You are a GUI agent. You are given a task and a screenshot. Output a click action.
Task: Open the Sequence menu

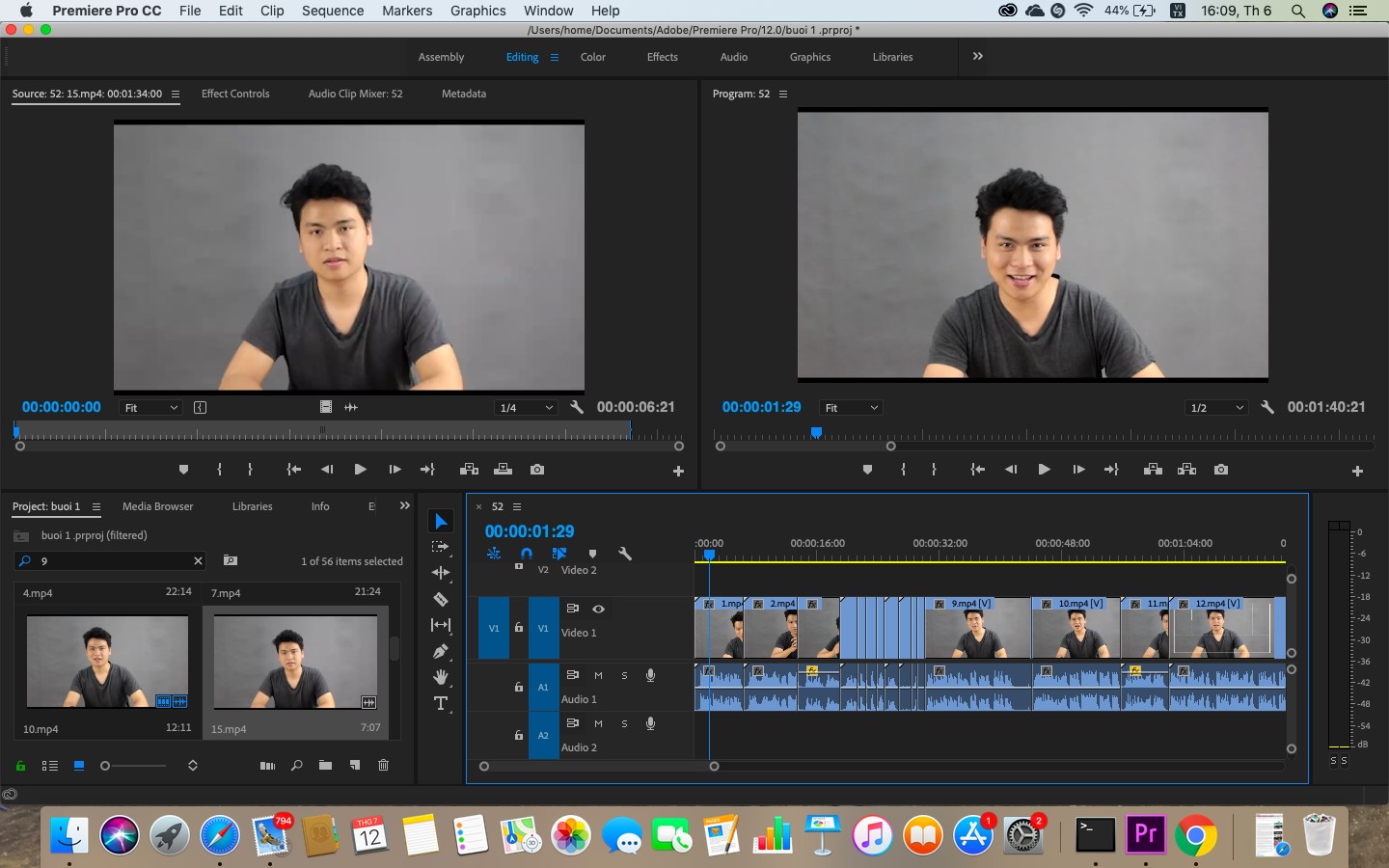[x=333, y=11]
